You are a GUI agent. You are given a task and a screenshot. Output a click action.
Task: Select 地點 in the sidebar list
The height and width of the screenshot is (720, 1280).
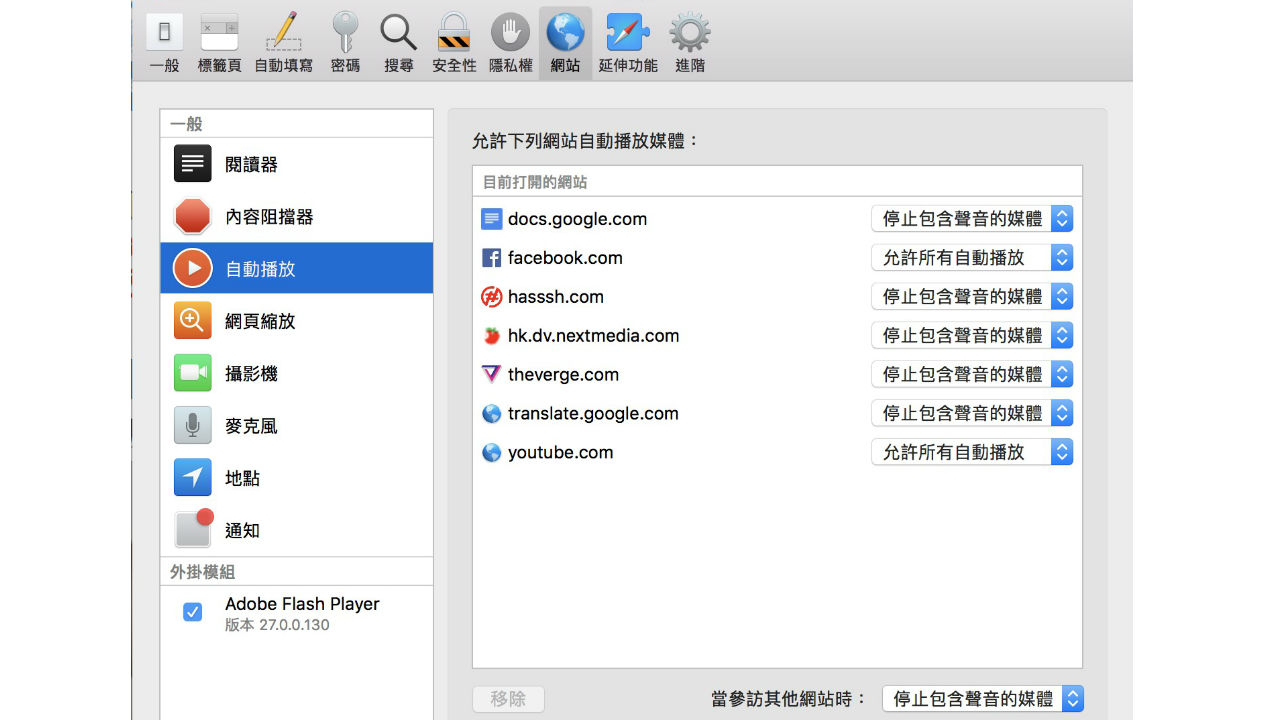(297, 477)
